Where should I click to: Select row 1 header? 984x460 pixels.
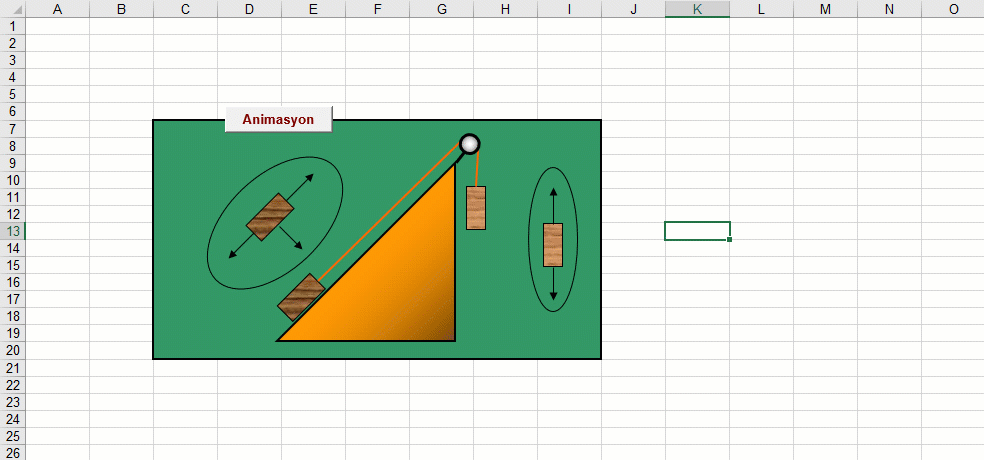click(x=13, y=26)
